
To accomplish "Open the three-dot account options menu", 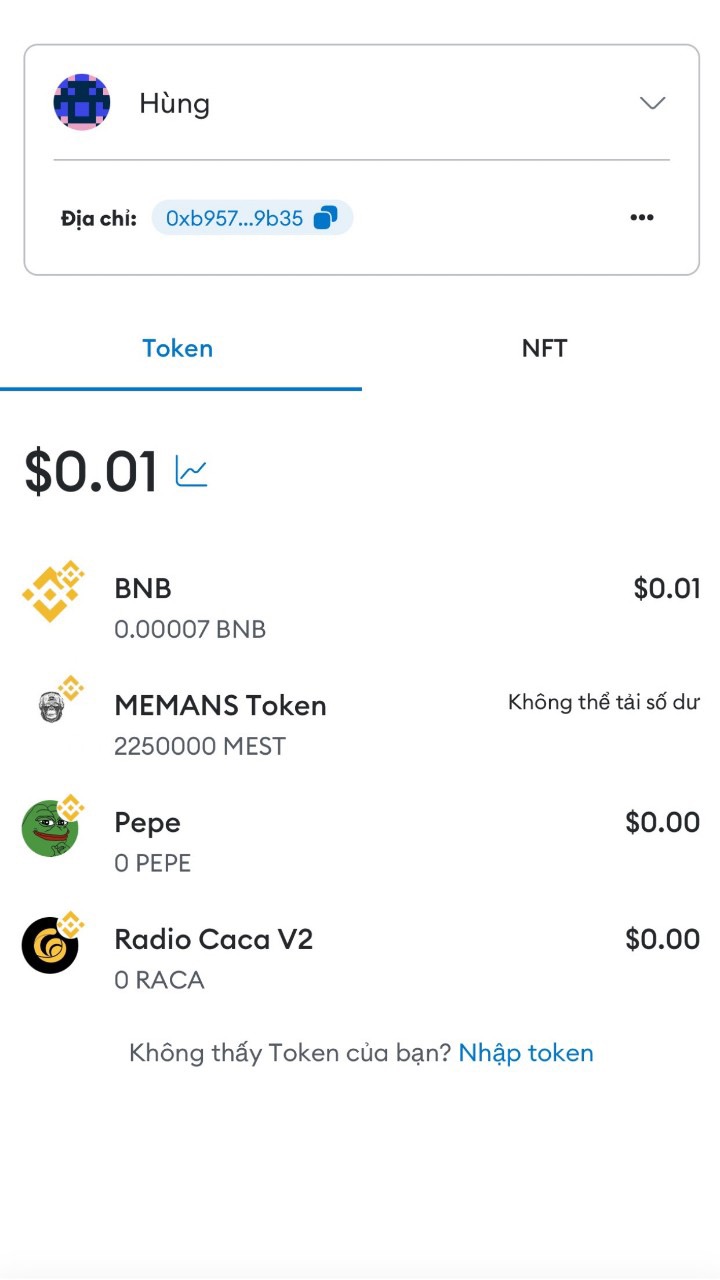I will tap(642, 217).
